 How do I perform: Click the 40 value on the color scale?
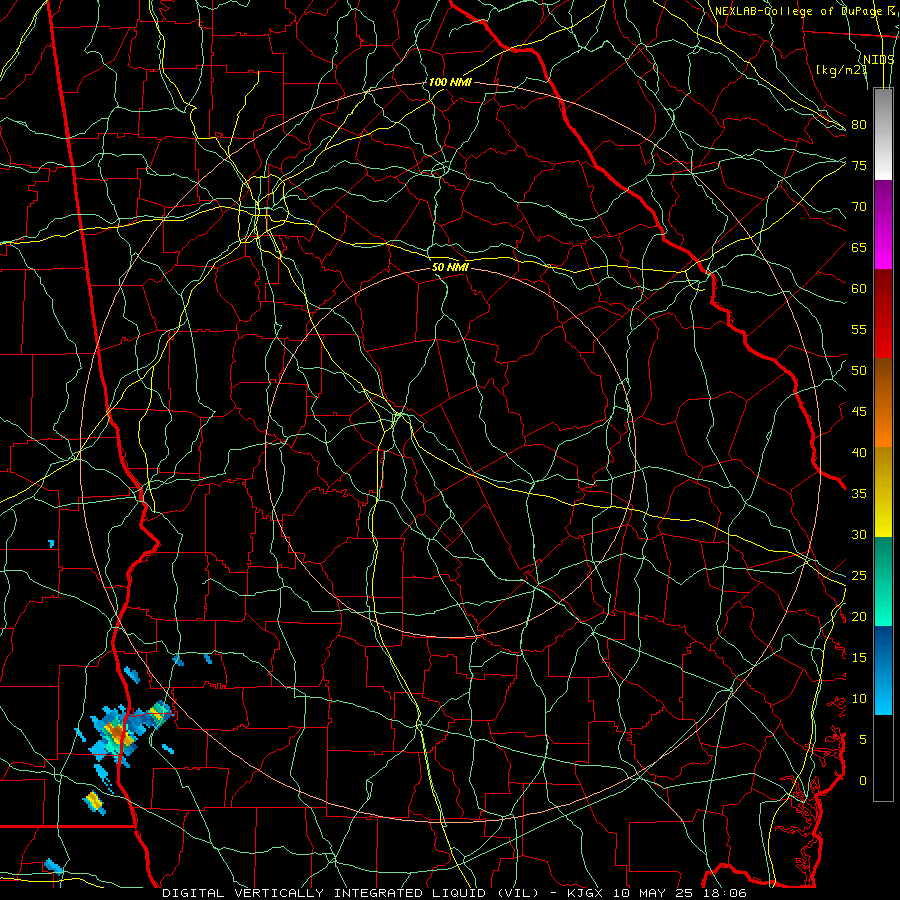point(859,453)
